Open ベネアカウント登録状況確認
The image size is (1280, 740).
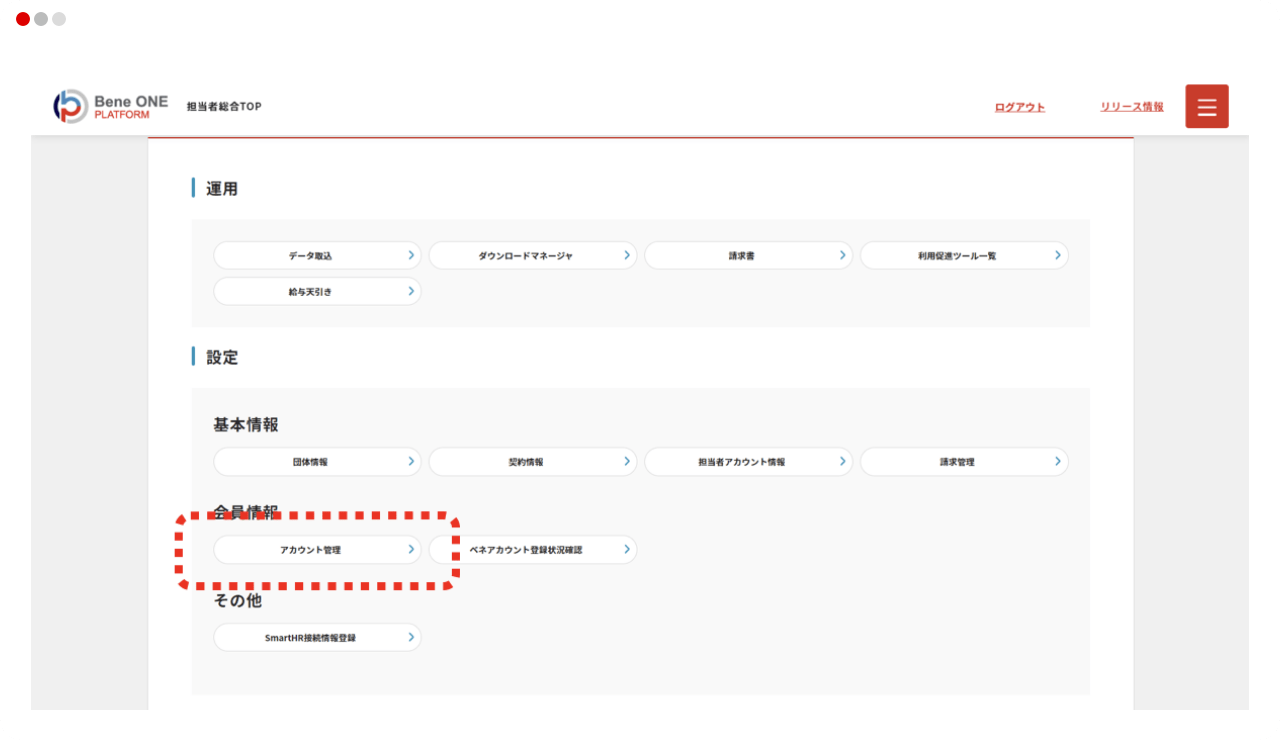[x=533, y=550]
